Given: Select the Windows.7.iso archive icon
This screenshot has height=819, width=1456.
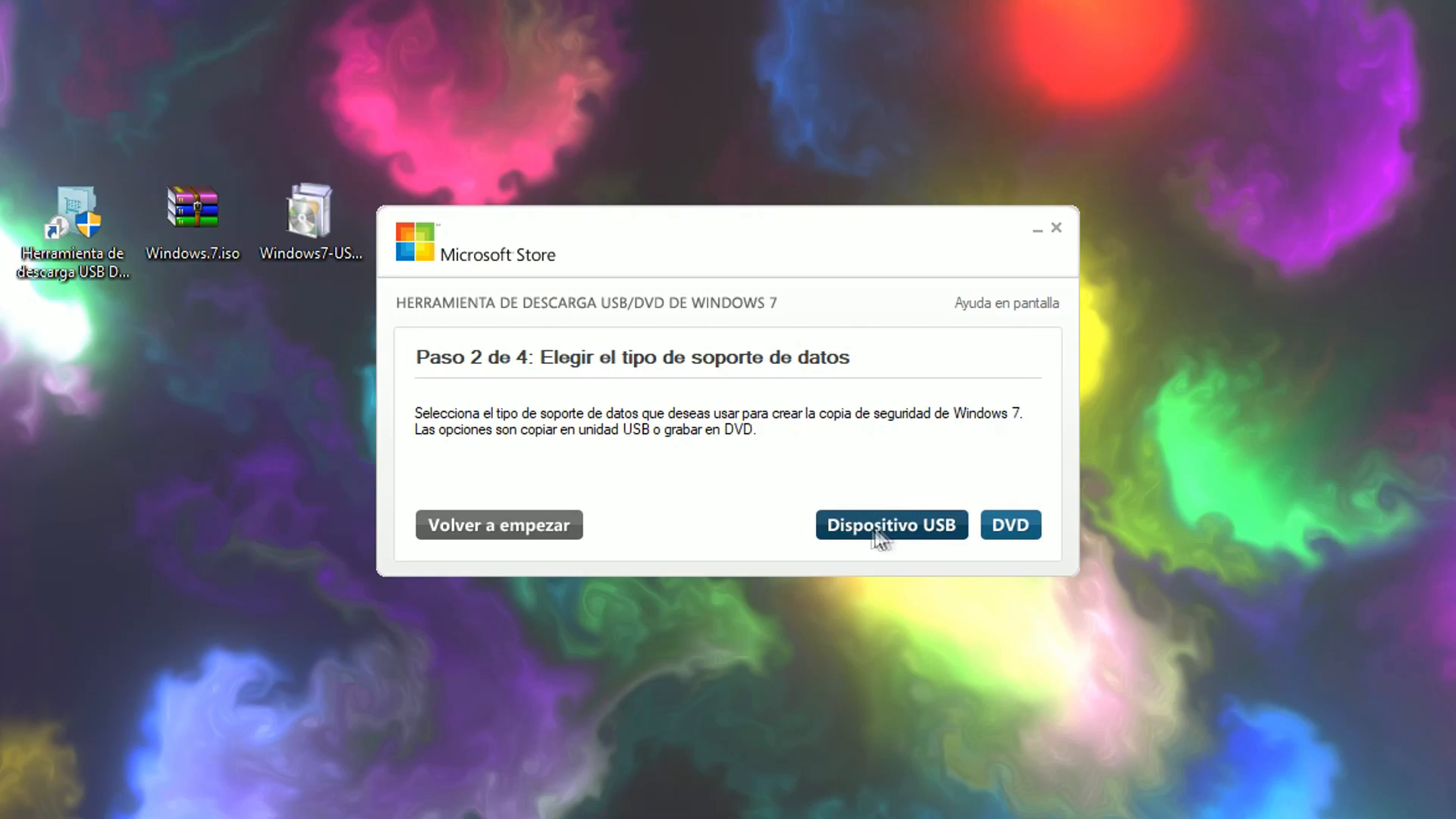Looking at the screenshot, I should (193, 224).
